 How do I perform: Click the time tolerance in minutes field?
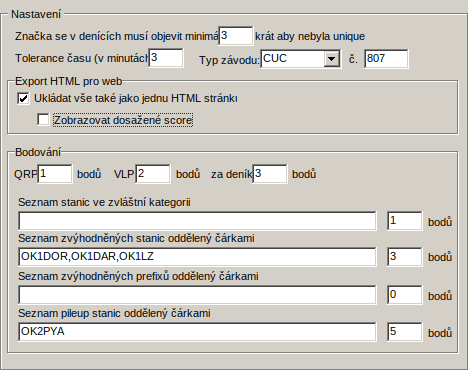[166, 58]
